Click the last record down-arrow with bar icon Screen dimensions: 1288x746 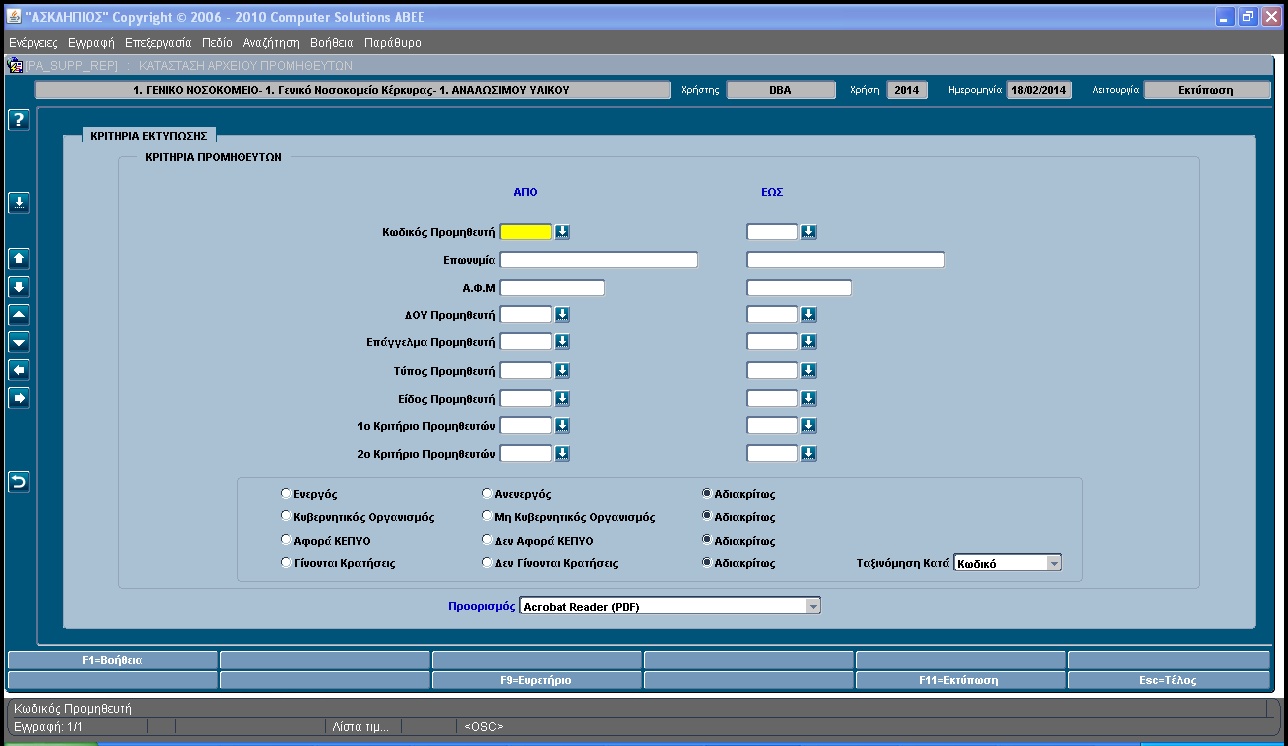(19, 287)
